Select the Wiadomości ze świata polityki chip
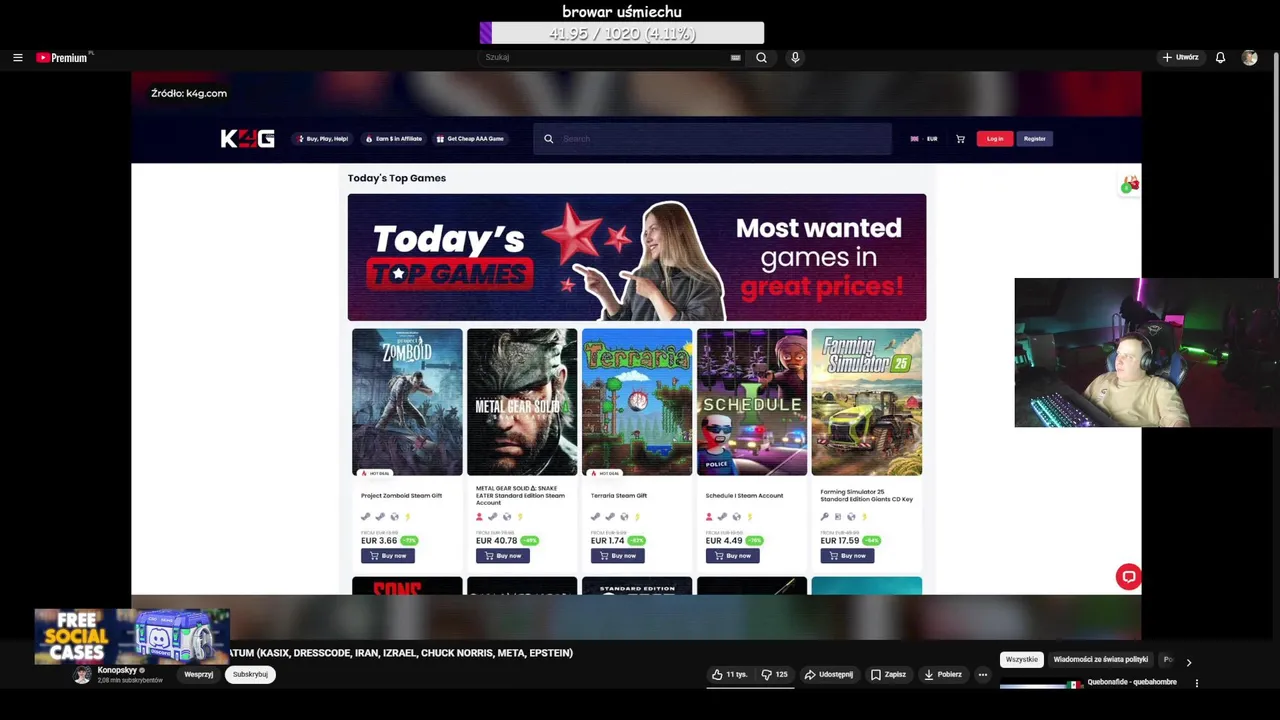 click(1100, 660)
